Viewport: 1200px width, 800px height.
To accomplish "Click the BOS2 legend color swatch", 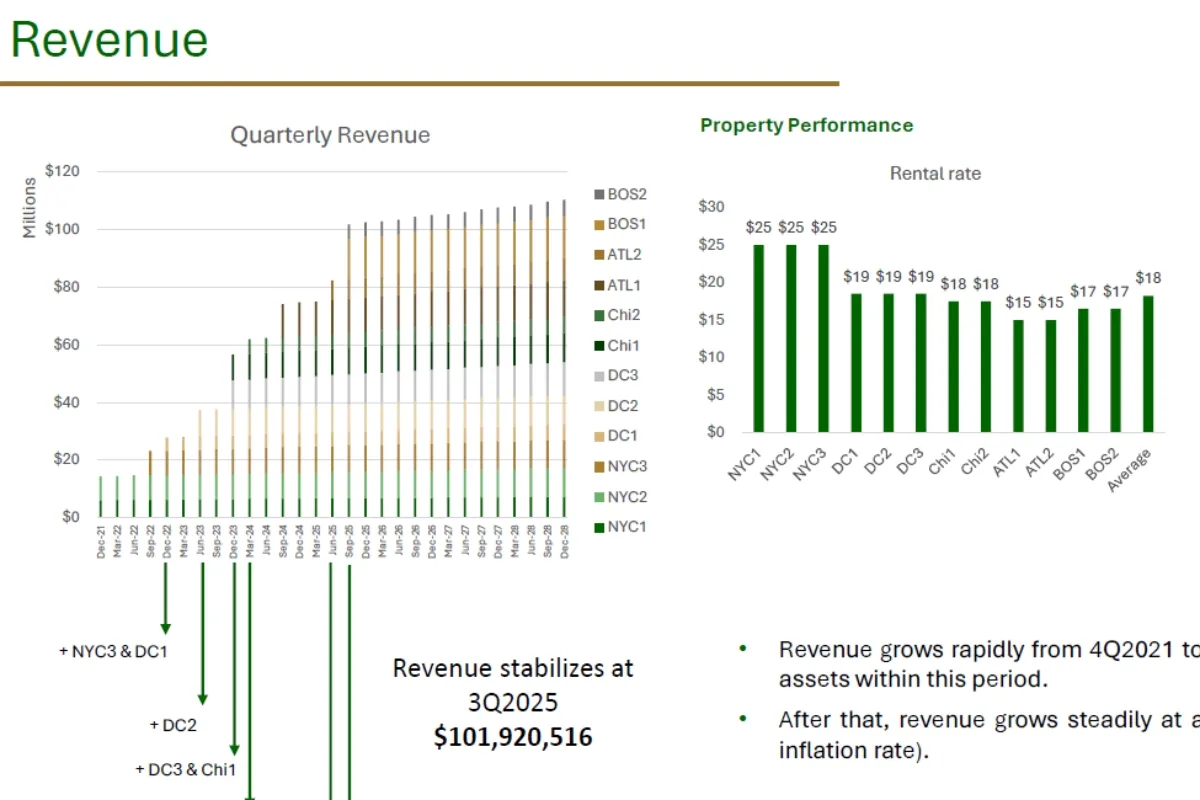I will (599, 195).
